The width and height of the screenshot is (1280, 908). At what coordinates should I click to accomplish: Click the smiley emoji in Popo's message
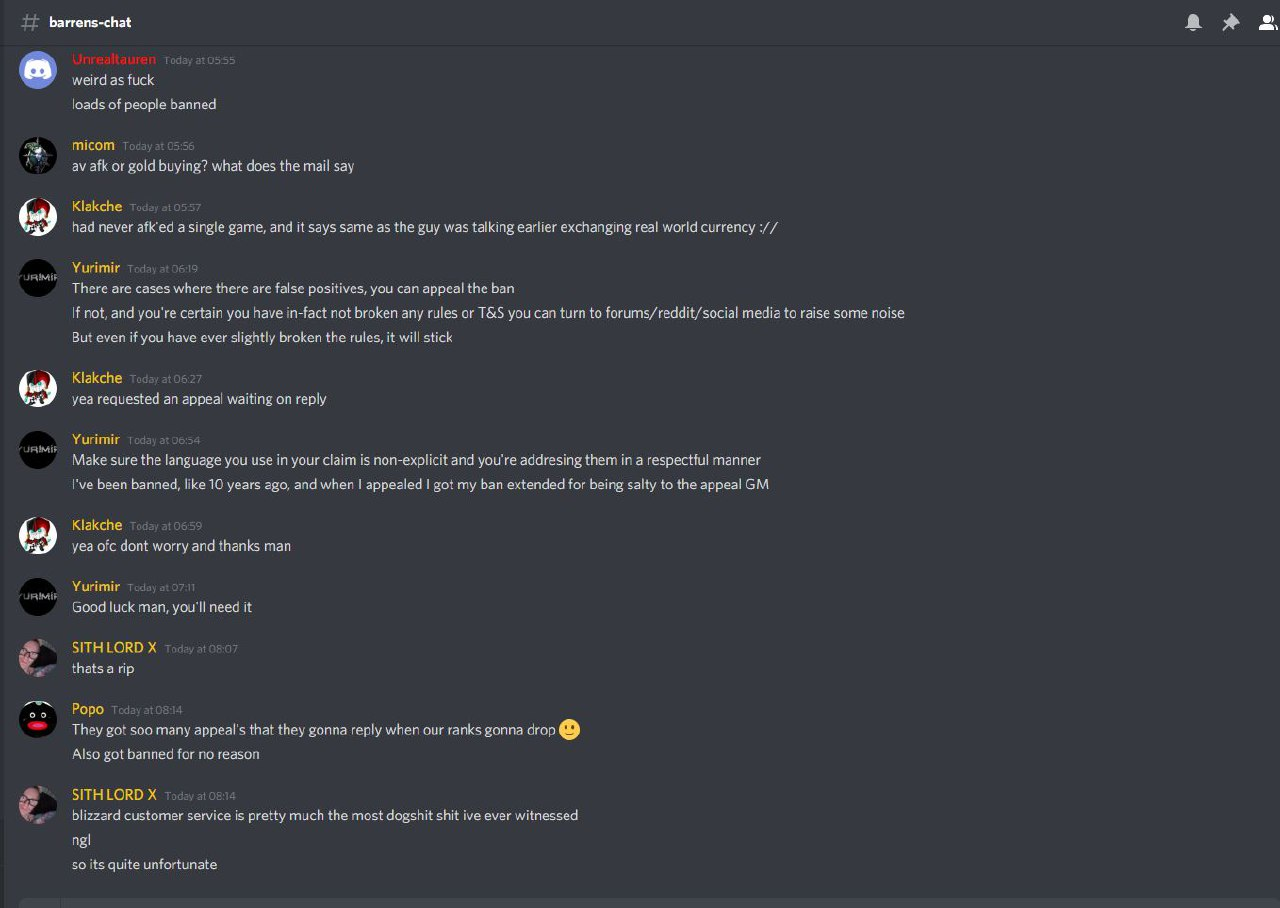click(569, 730)
